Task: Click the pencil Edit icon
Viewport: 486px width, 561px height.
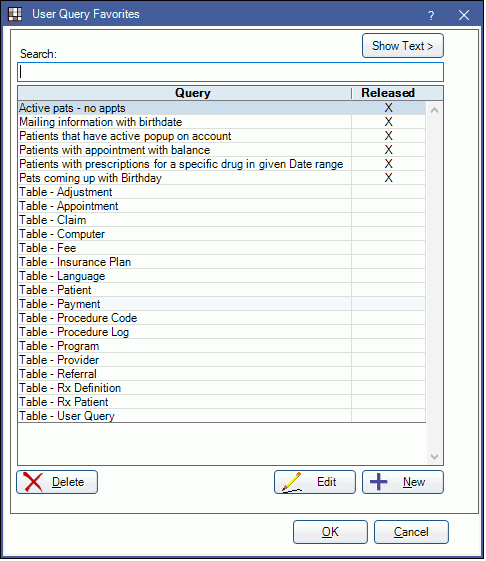Action: tap(292, 482)
